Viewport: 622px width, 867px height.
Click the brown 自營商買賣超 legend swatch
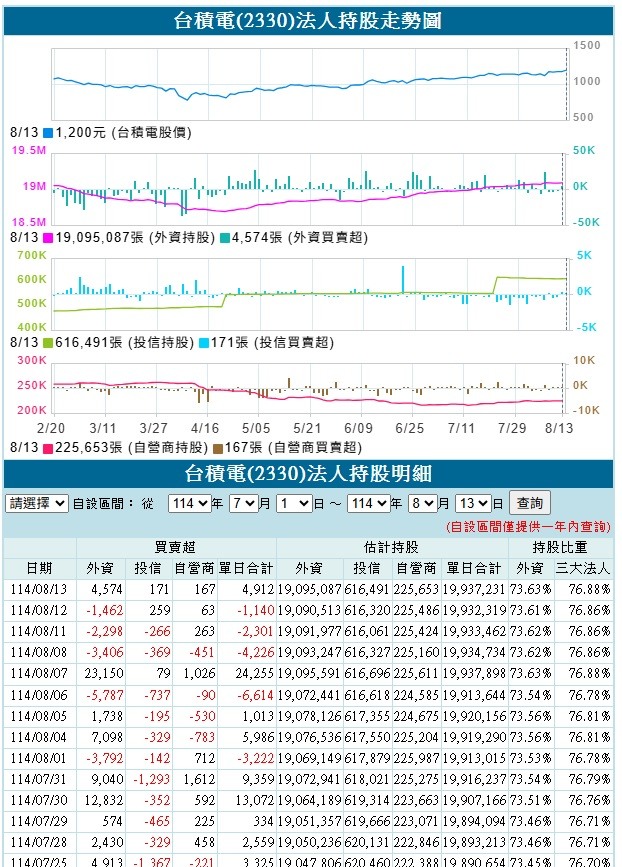[218, 448]
